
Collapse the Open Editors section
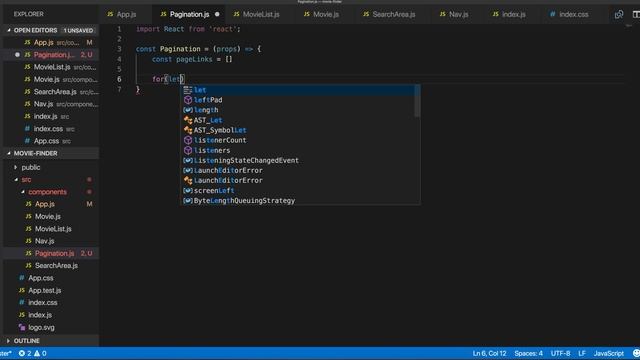[9, 30]
